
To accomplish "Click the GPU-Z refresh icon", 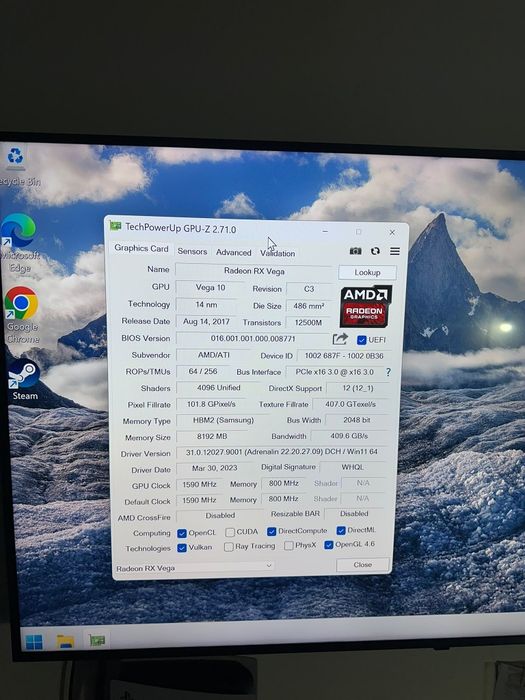I will point(375,251).
